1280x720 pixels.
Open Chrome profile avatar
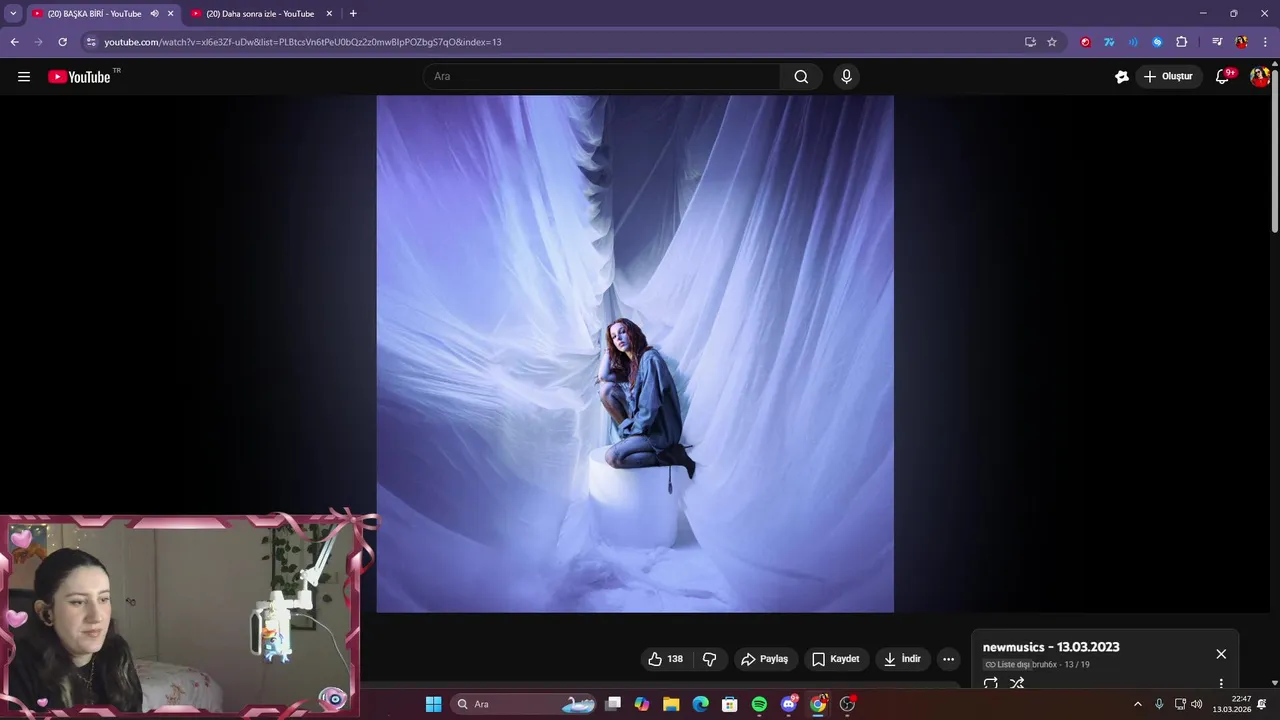(x=1241, y=42)
